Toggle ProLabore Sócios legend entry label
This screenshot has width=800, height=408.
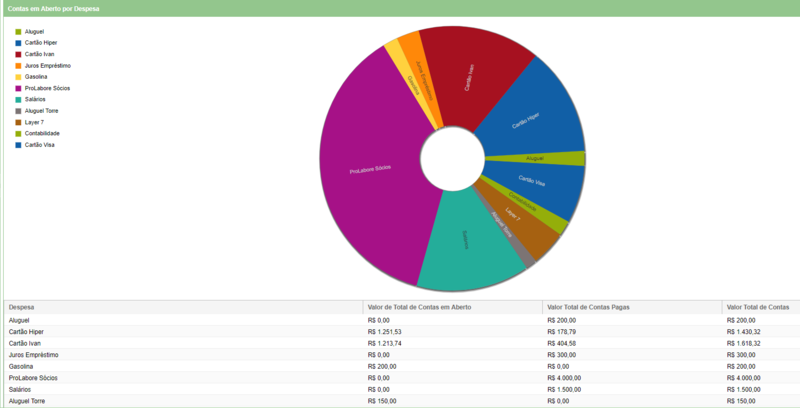coord(47,88)
